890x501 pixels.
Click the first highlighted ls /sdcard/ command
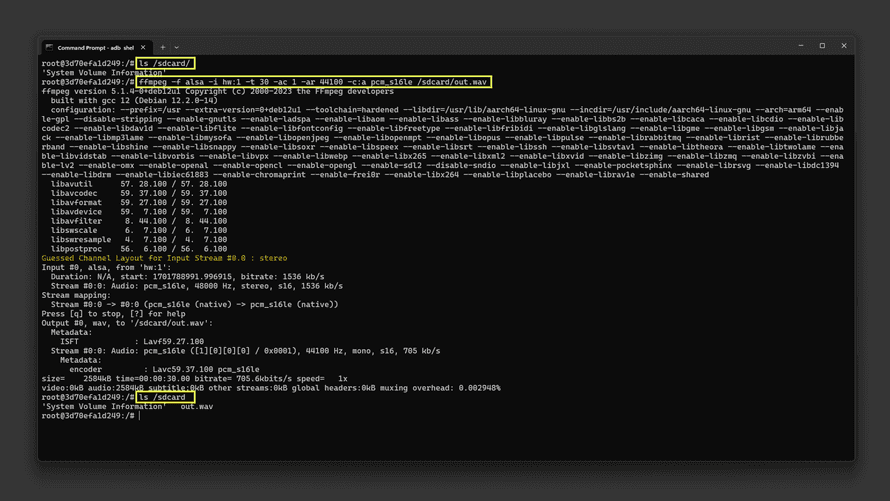click(x=166, y=63)
